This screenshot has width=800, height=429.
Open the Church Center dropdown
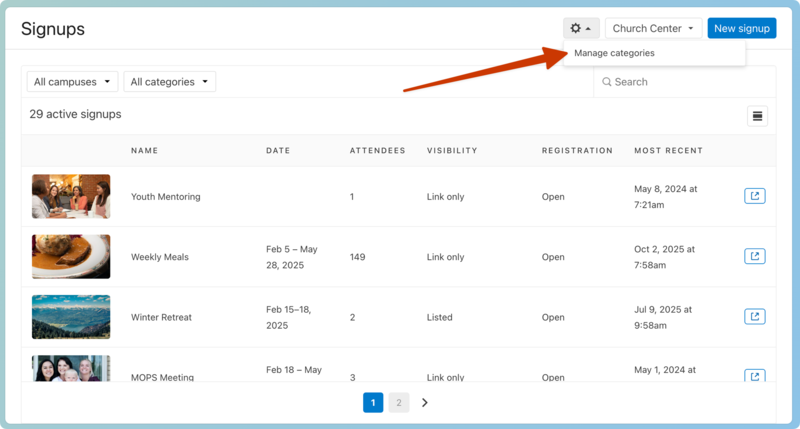[x=653, y=29]
